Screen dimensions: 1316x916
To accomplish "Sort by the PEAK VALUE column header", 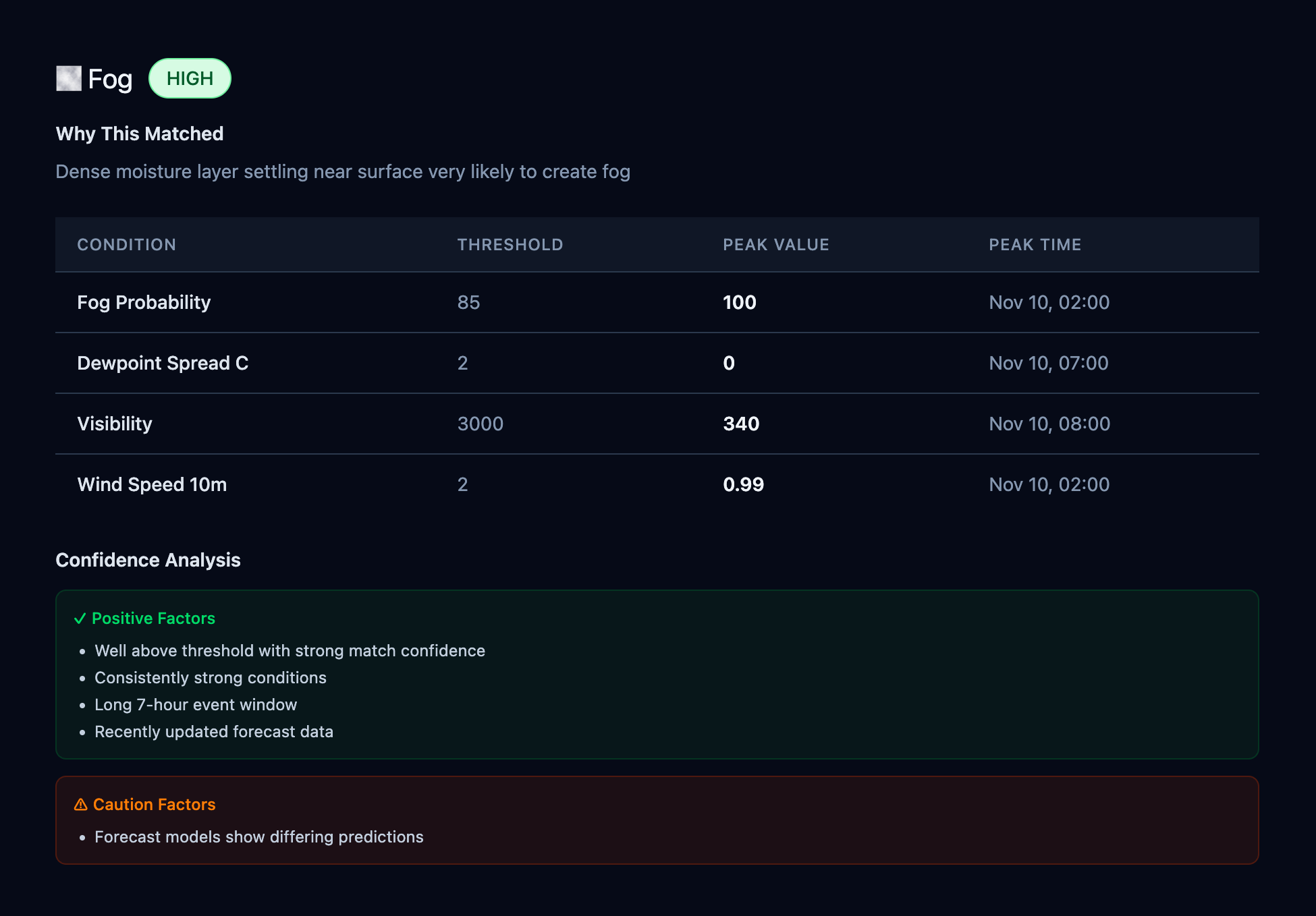I will [775, 245].
